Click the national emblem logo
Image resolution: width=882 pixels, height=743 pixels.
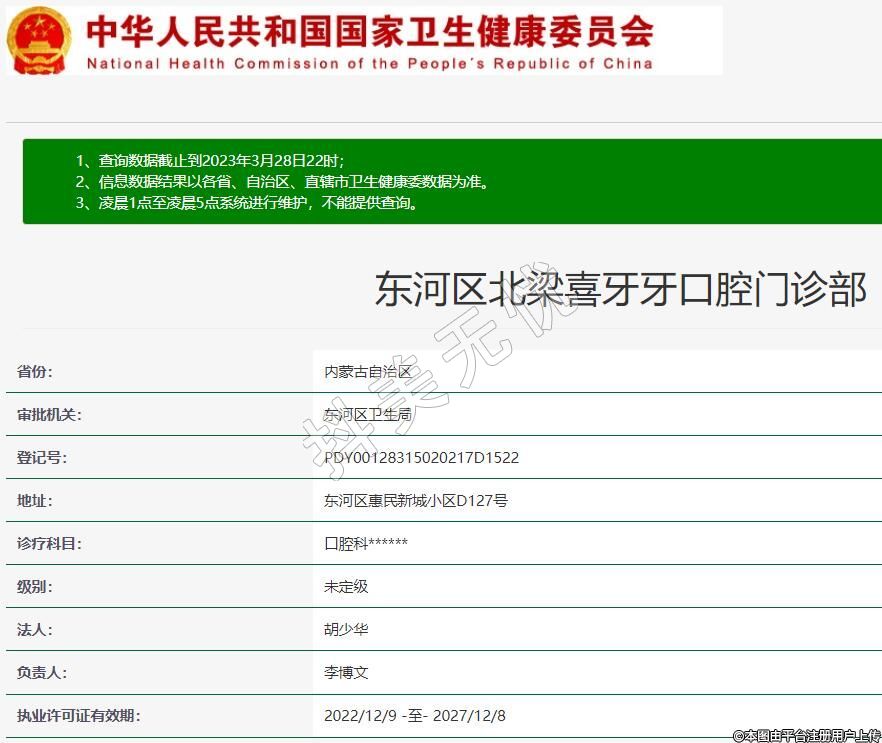pyautogui.click(x=39, y=40)
